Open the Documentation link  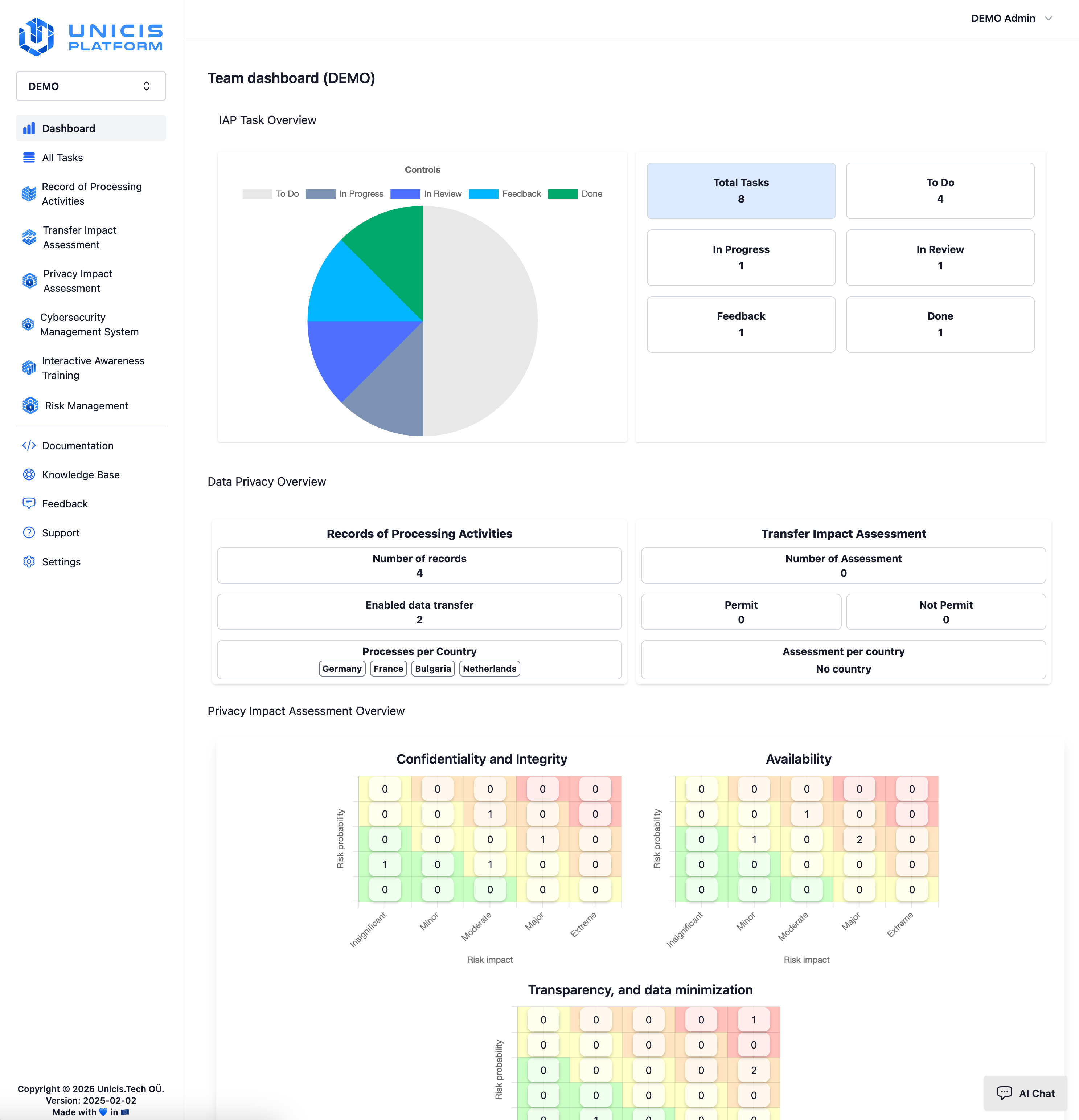click(91, 446)
